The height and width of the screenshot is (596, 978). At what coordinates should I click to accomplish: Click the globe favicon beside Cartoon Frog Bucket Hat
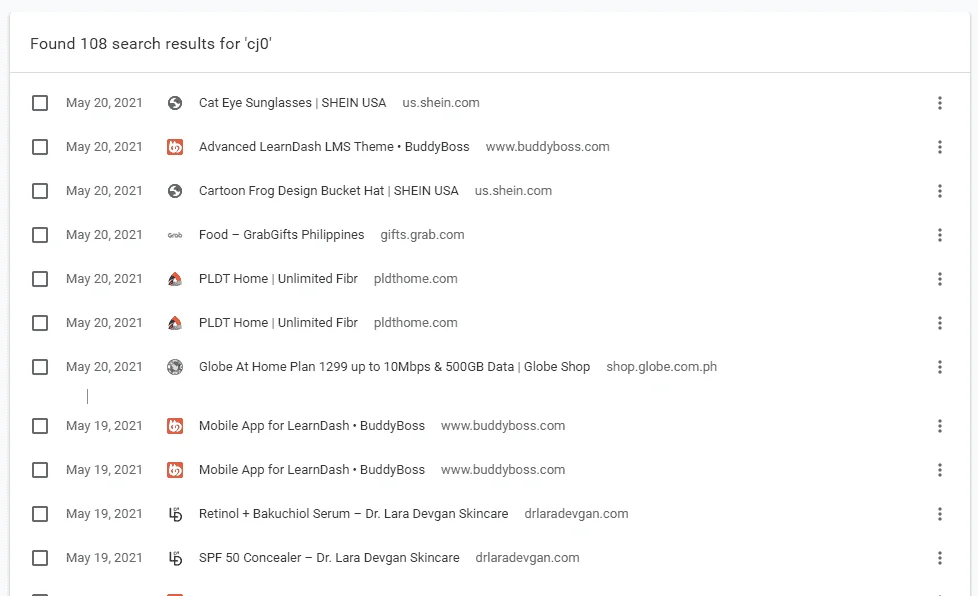[x=175, y=191]
